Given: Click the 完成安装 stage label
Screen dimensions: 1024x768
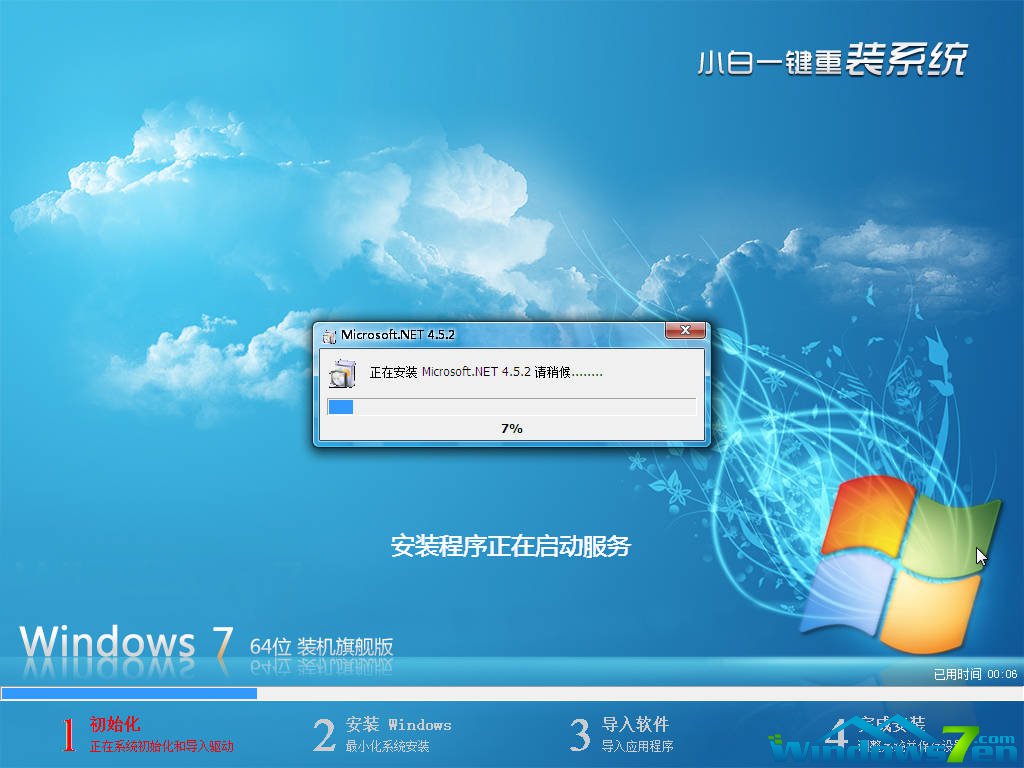Looking at the screenshot, I should [x=896, y=724].
